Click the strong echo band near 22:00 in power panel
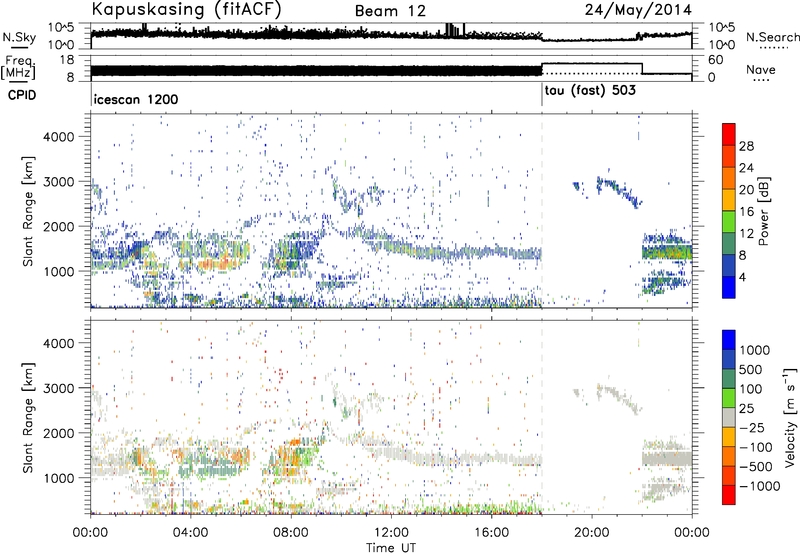The image size is (800, 554). [667, 252]
